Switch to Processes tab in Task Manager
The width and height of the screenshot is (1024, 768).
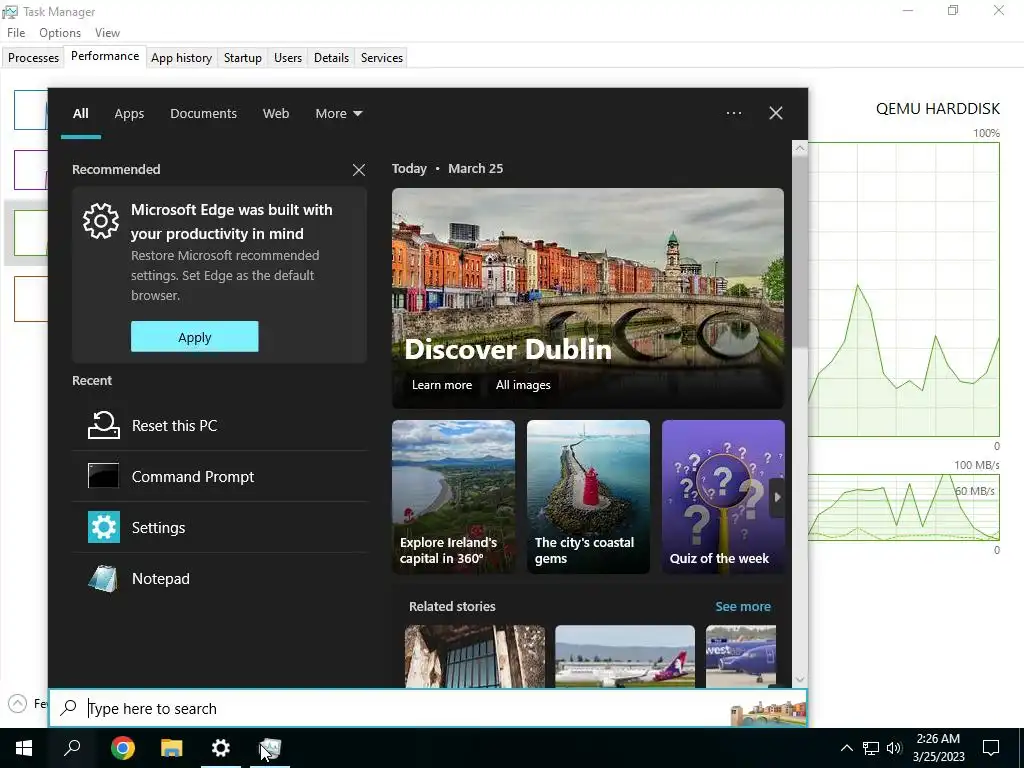pos(33,57)
